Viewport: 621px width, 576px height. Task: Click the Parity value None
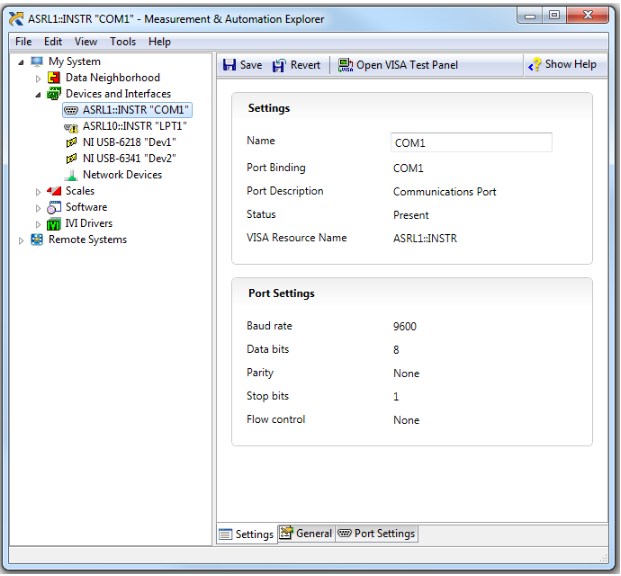click(x=406, y=374)
